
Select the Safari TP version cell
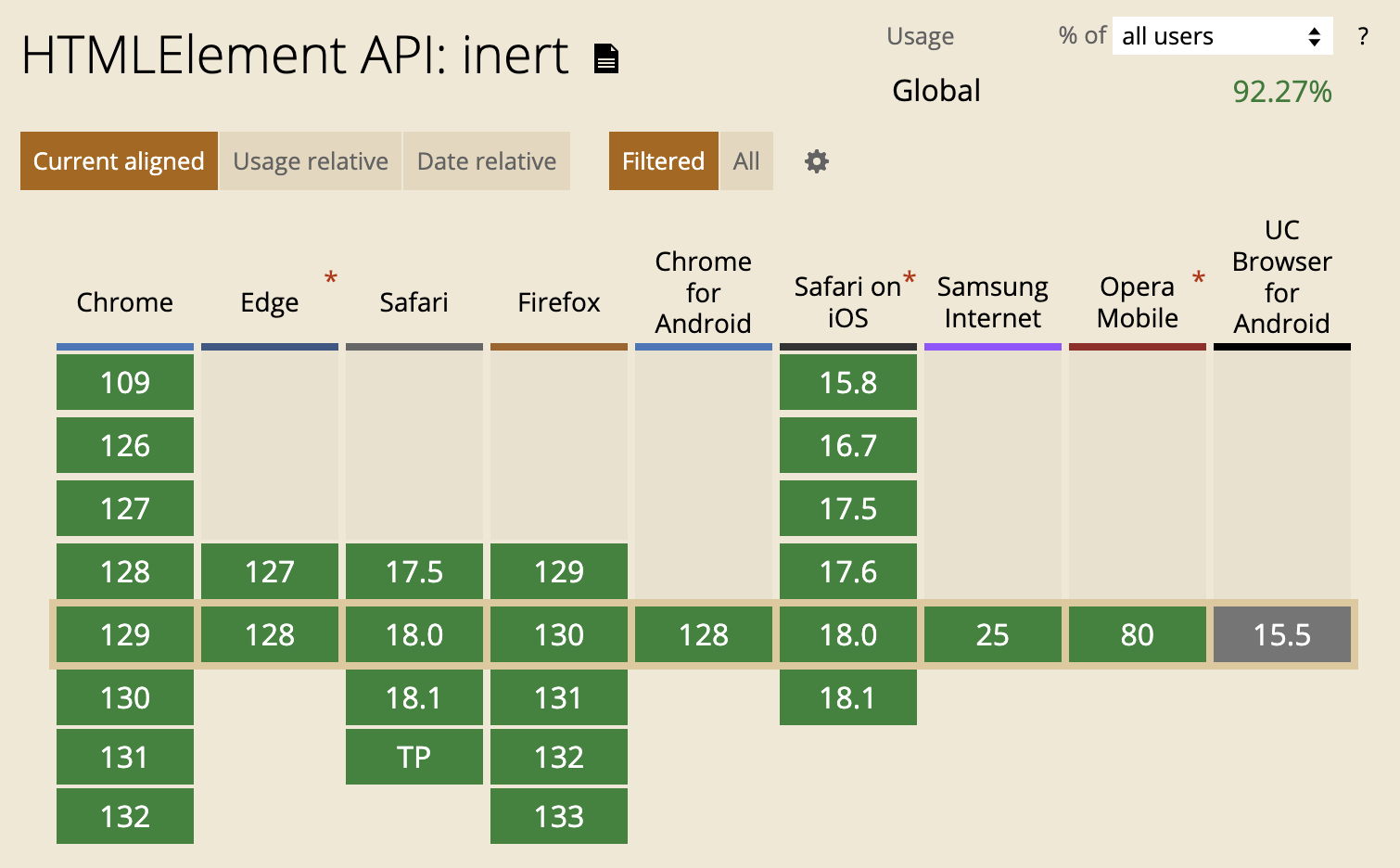pyautogui.click(x=414, y=757)
